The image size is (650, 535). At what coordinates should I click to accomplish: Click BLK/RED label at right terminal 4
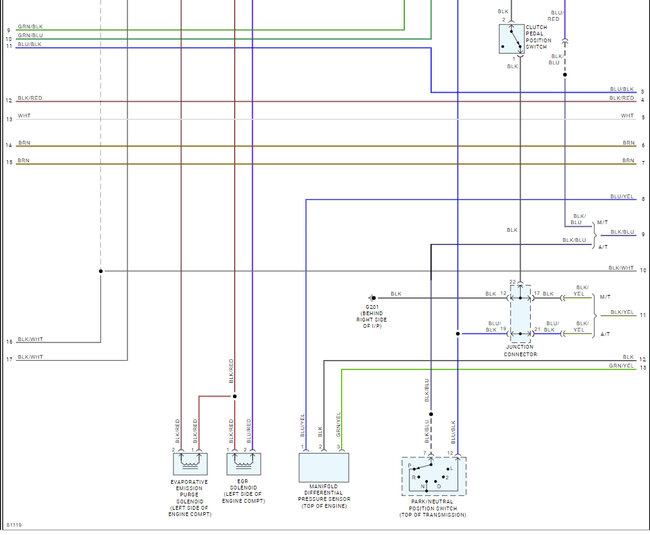[x=622, y=98]
